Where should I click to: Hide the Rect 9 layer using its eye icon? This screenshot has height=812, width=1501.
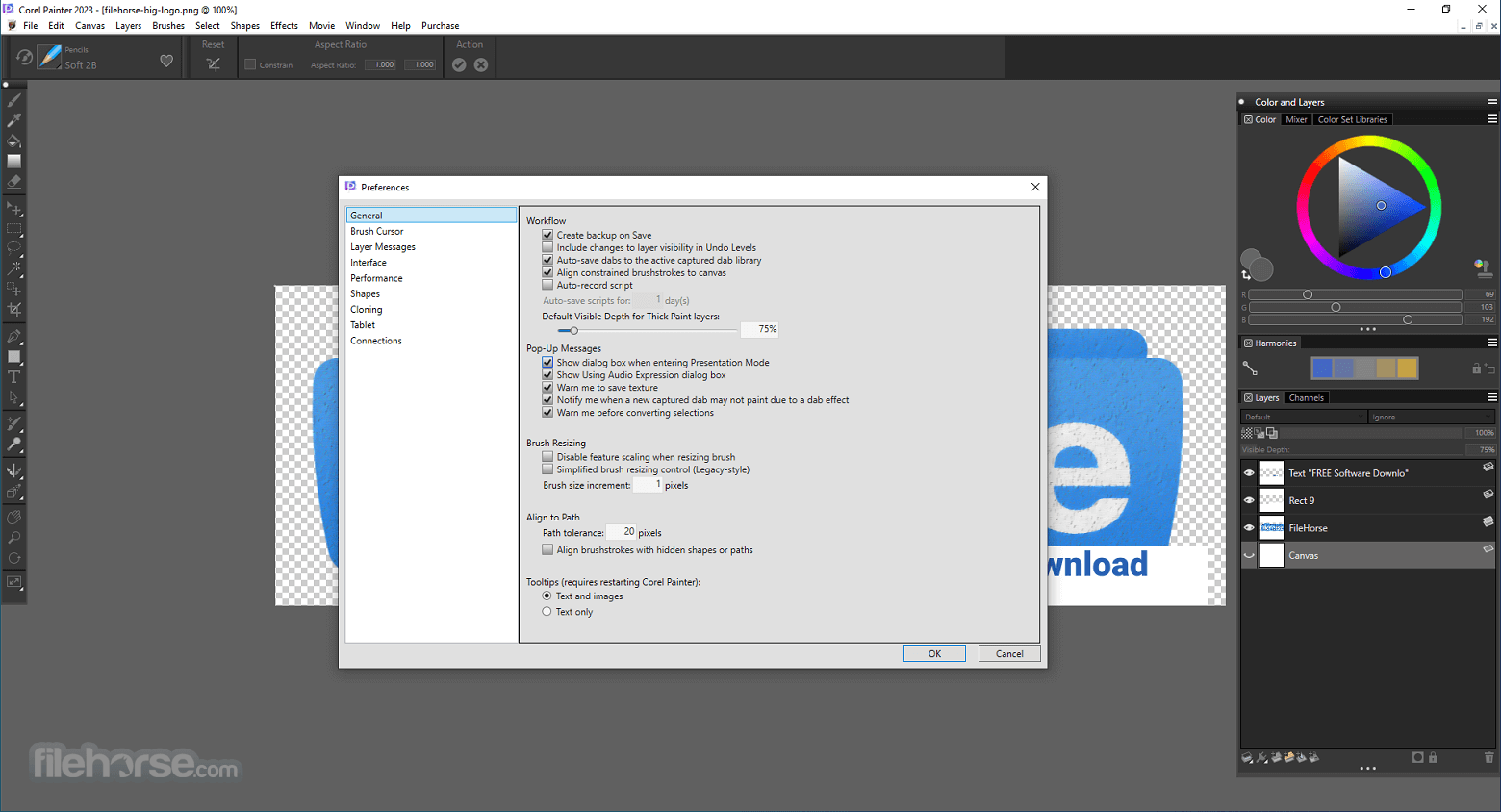point(1249,500)
